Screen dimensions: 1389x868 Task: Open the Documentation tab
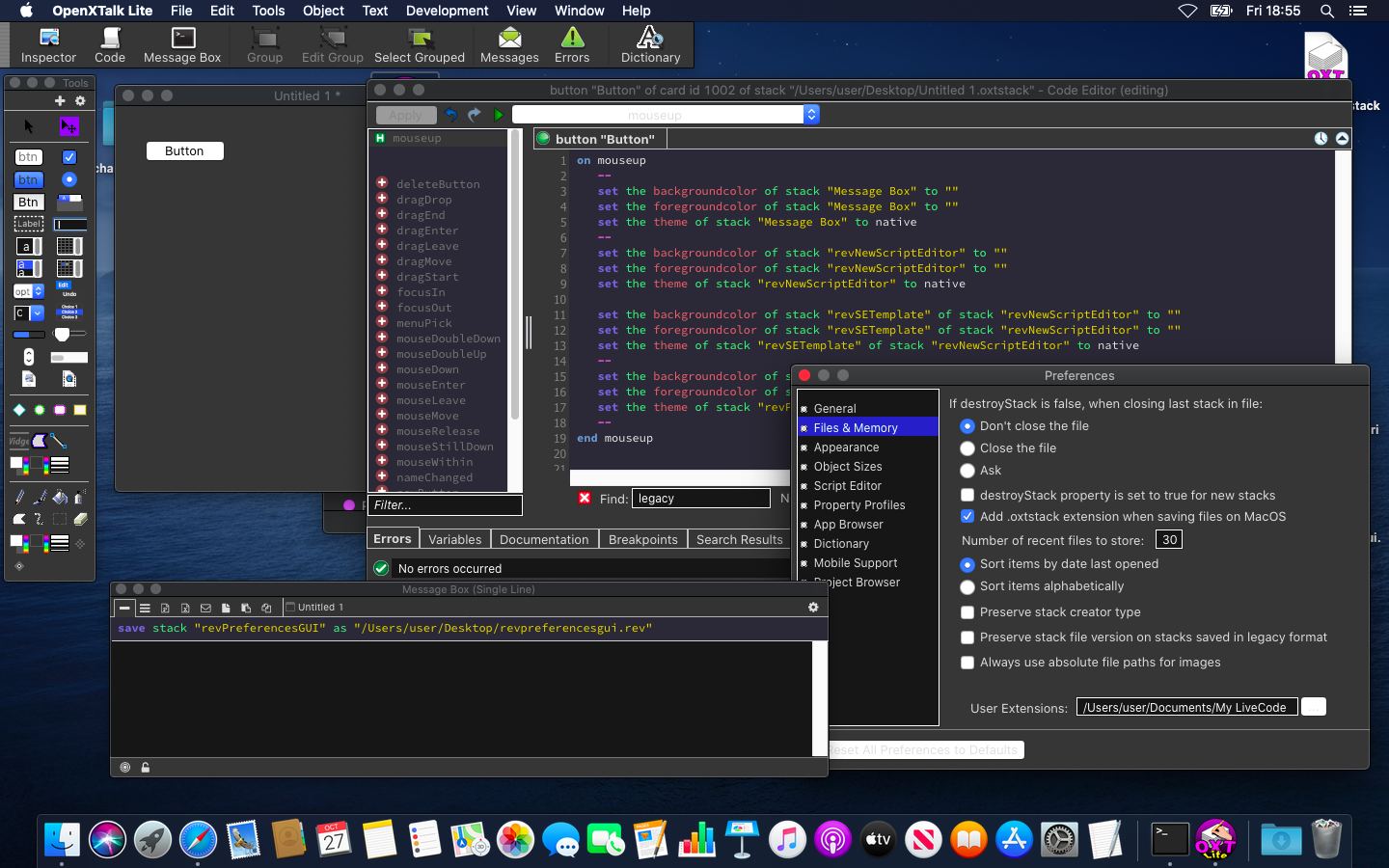tap(544, 539)
